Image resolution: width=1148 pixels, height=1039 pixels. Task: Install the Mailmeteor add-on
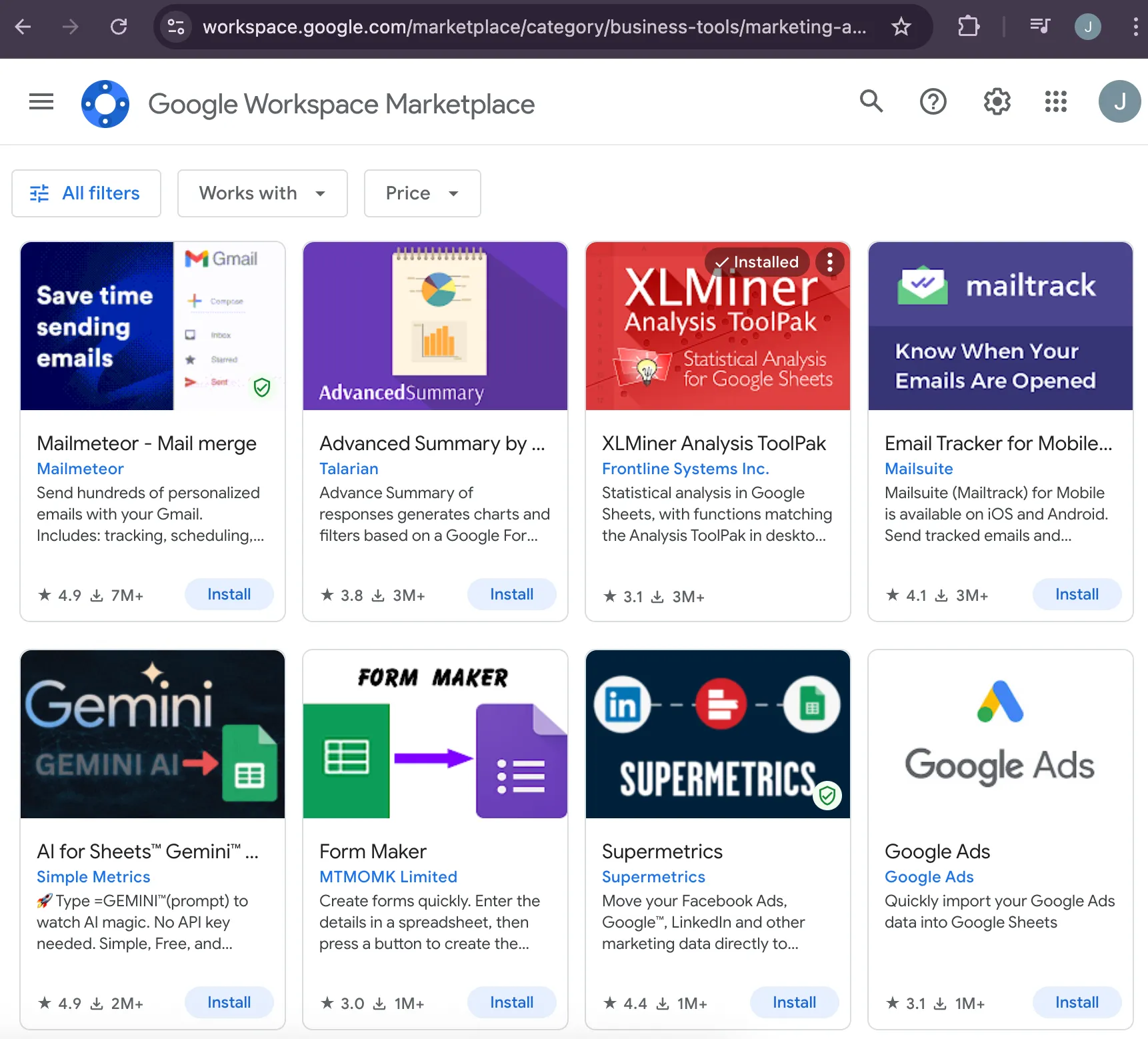pos(229,594)
